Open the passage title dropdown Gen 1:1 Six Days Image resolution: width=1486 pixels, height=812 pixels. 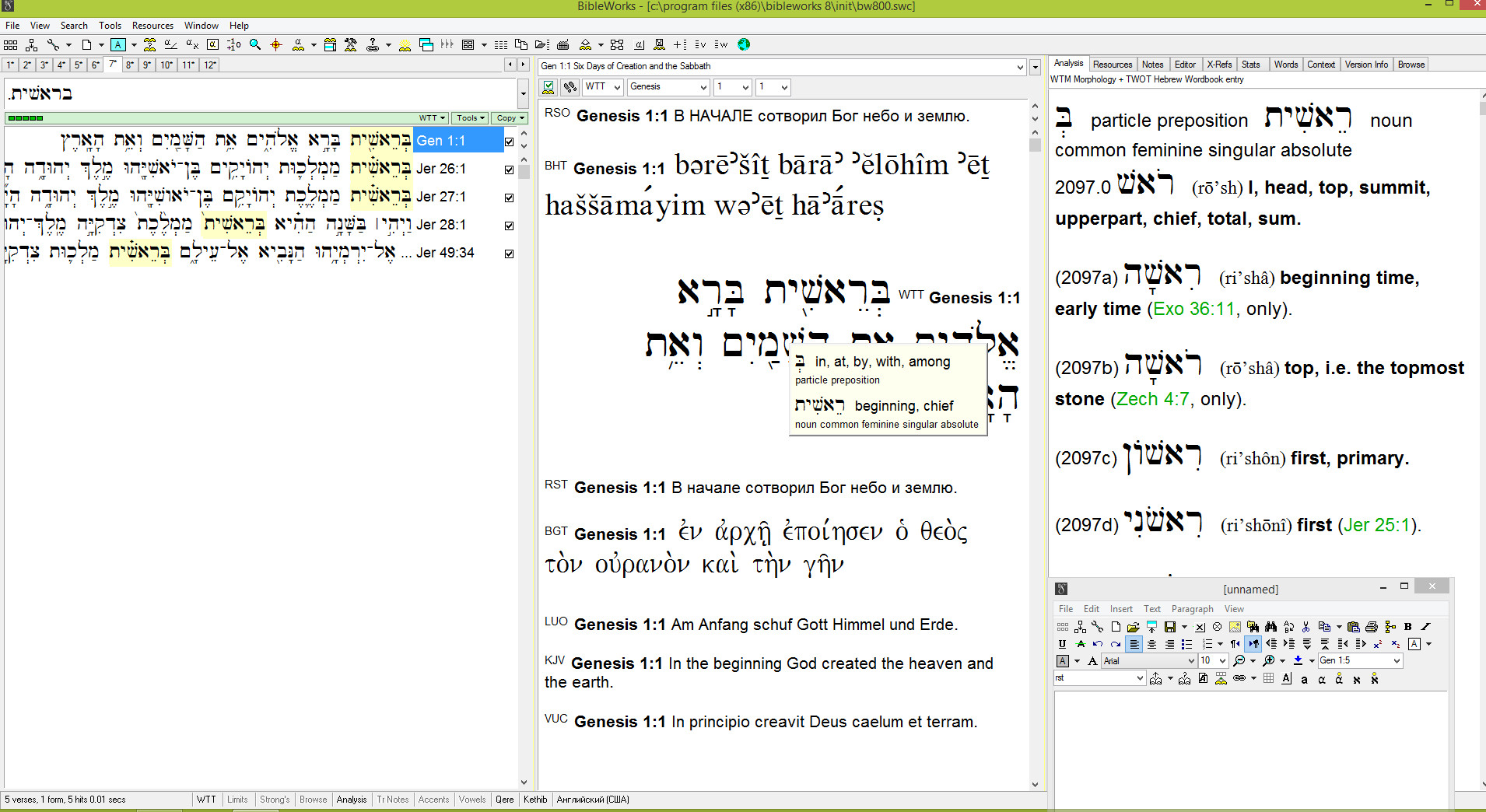pos(783,67)
